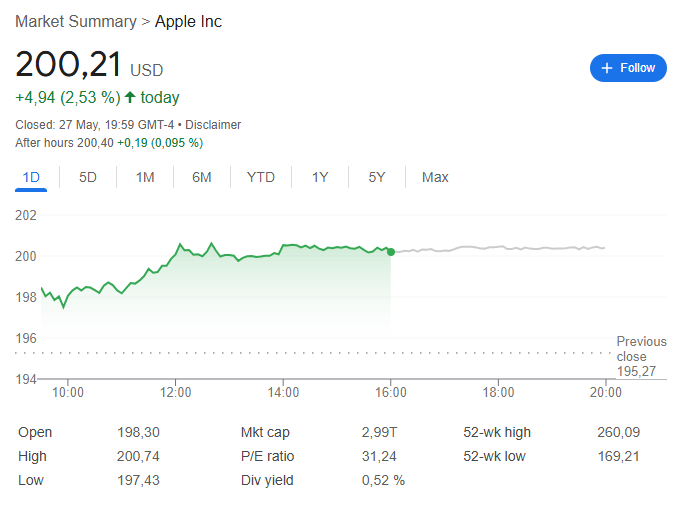Show the 1Y chart range

click(x=320, y=177)
